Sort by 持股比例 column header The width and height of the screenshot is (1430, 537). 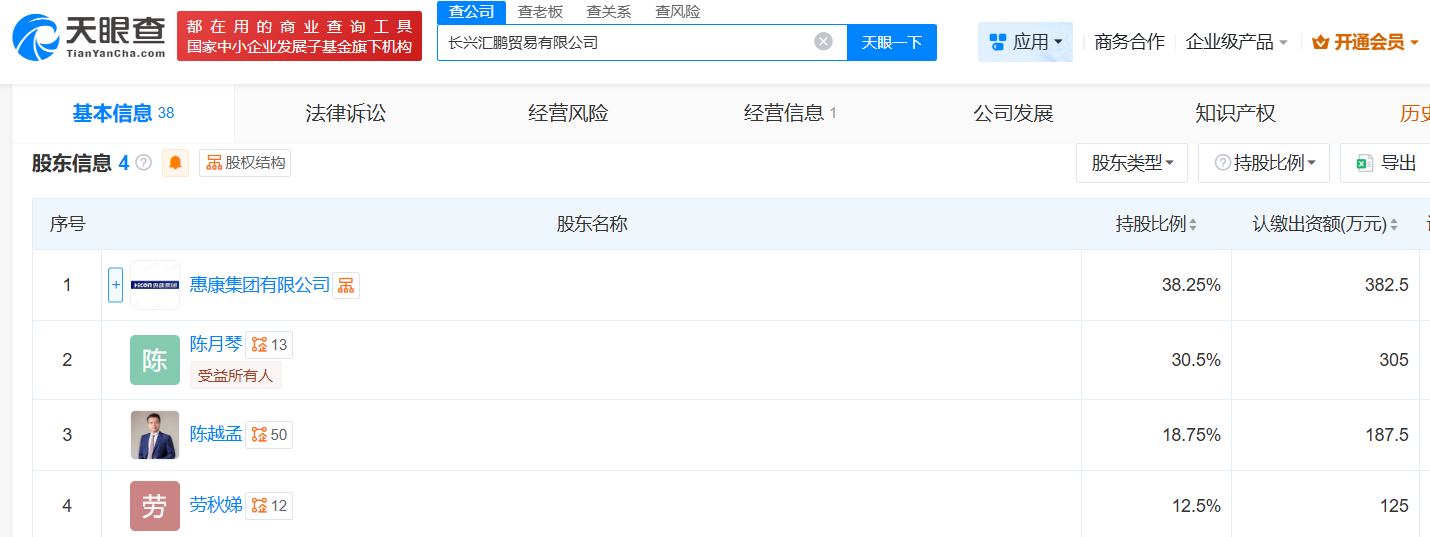coord(1156,224)
